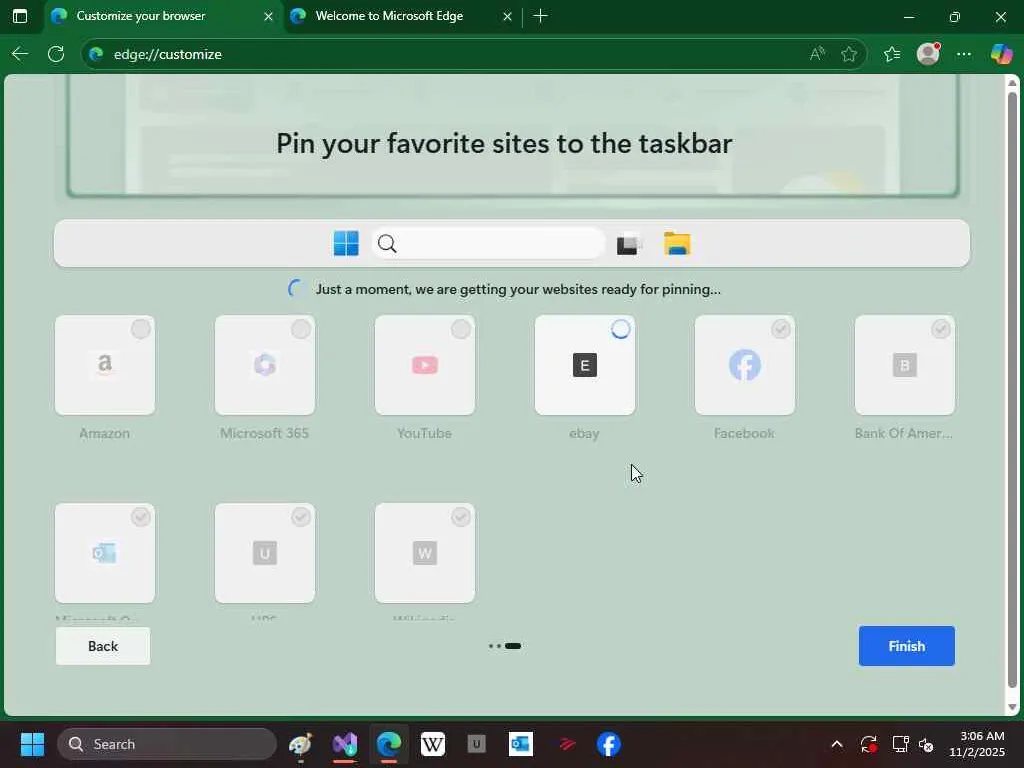
Task: Open pinned U site from taskbar
Action: 477,744
